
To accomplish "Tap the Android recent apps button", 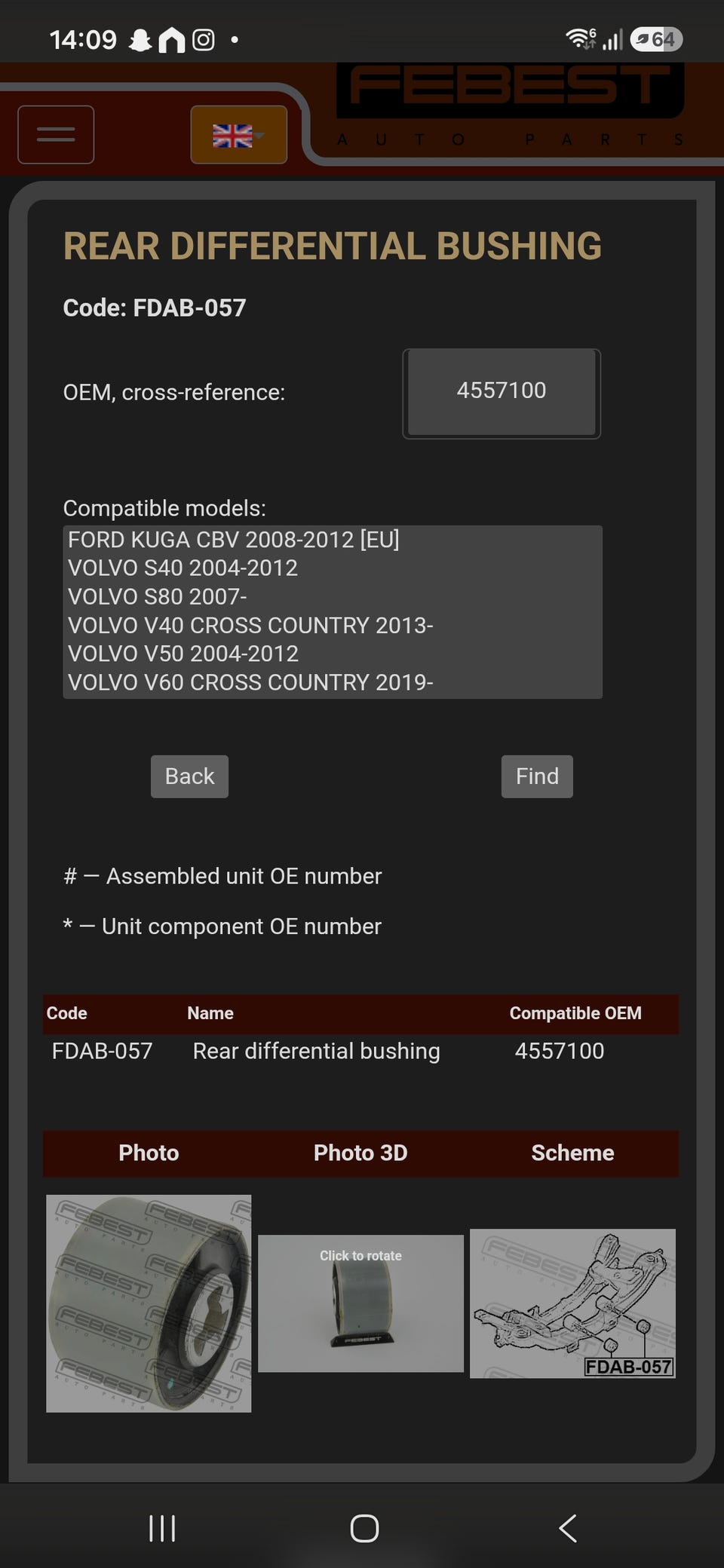I will coord(162,1529).
